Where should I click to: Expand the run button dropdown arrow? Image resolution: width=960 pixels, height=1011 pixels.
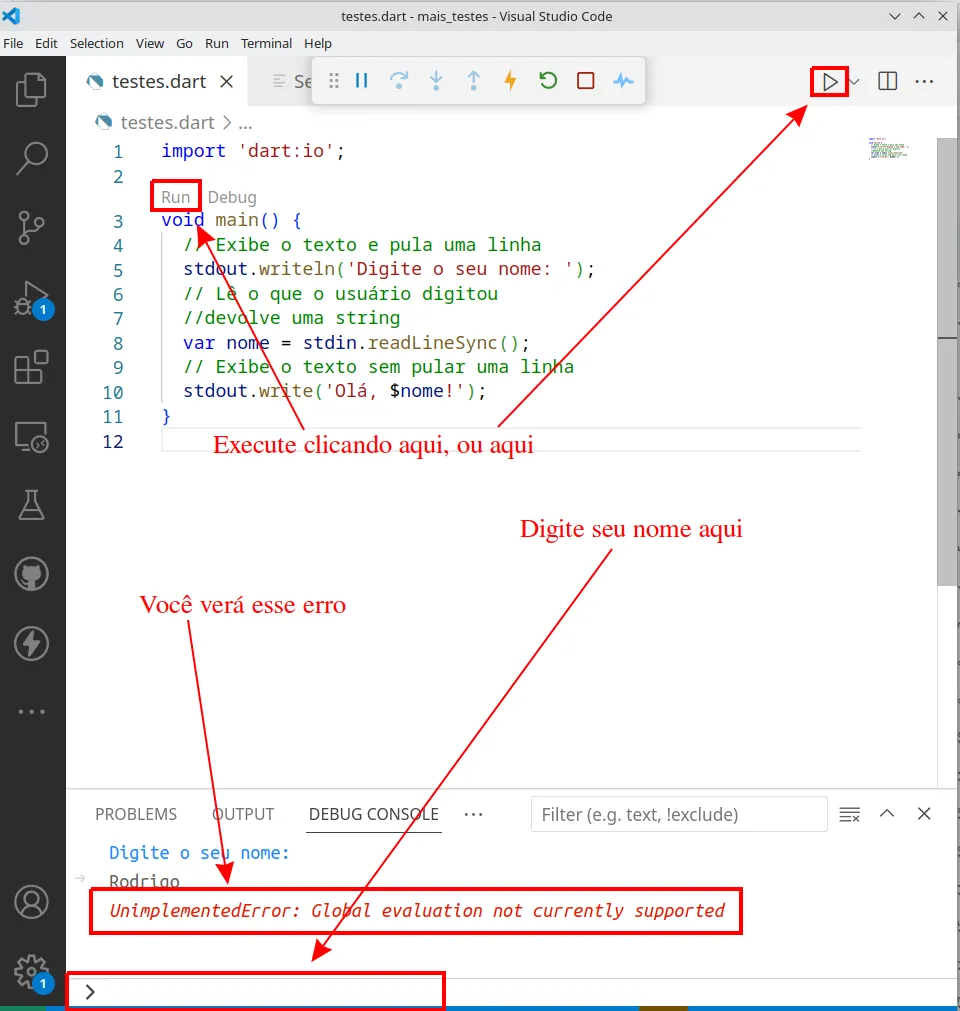pos(854,82)
